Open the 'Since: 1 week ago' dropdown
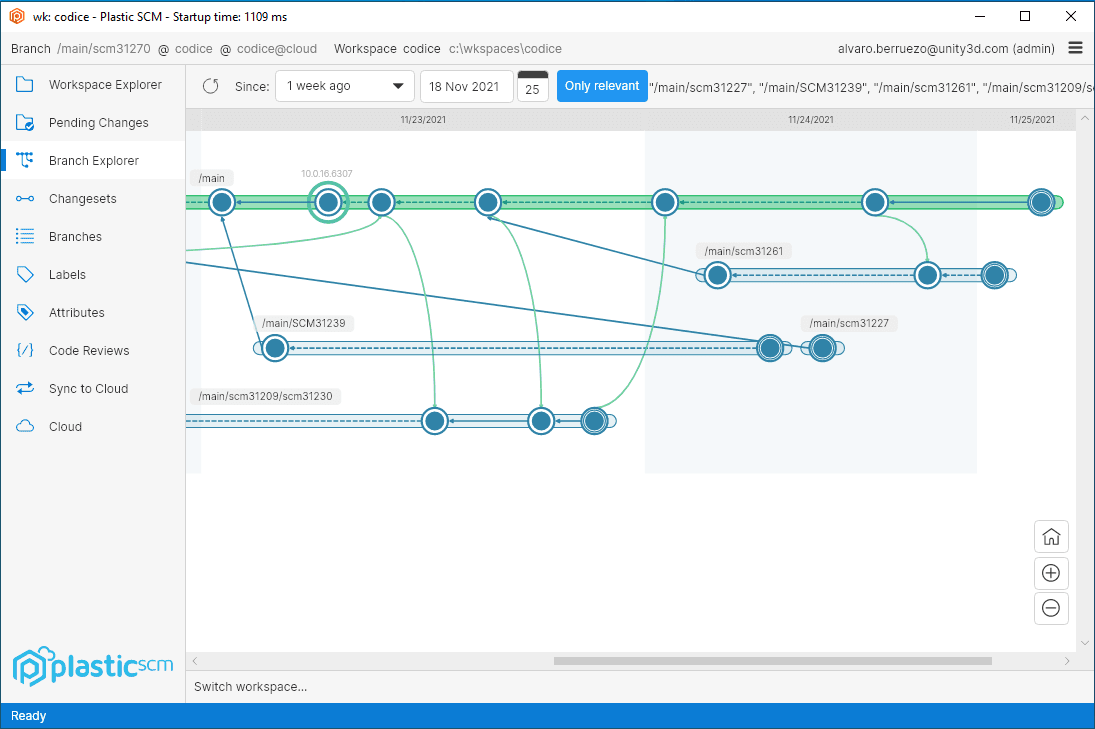The image size is (1095, 729). pyautogui.click(x=344, y=86)
